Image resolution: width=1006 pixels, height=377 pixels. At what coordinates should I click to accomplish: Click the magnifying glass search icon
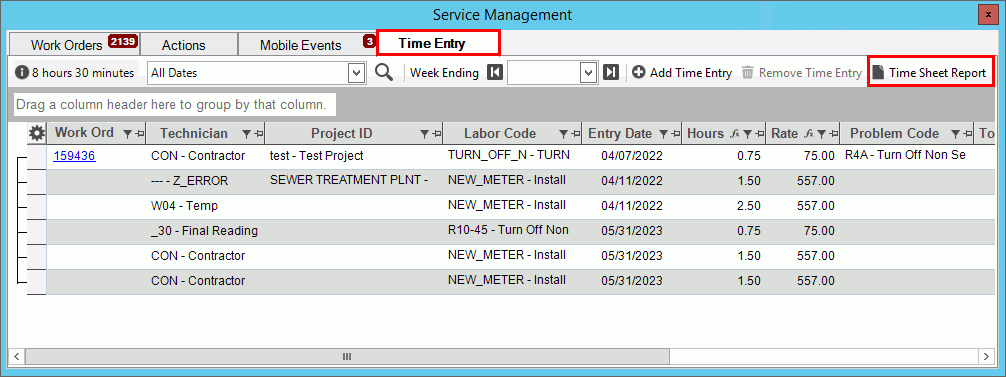pos(384,72)
